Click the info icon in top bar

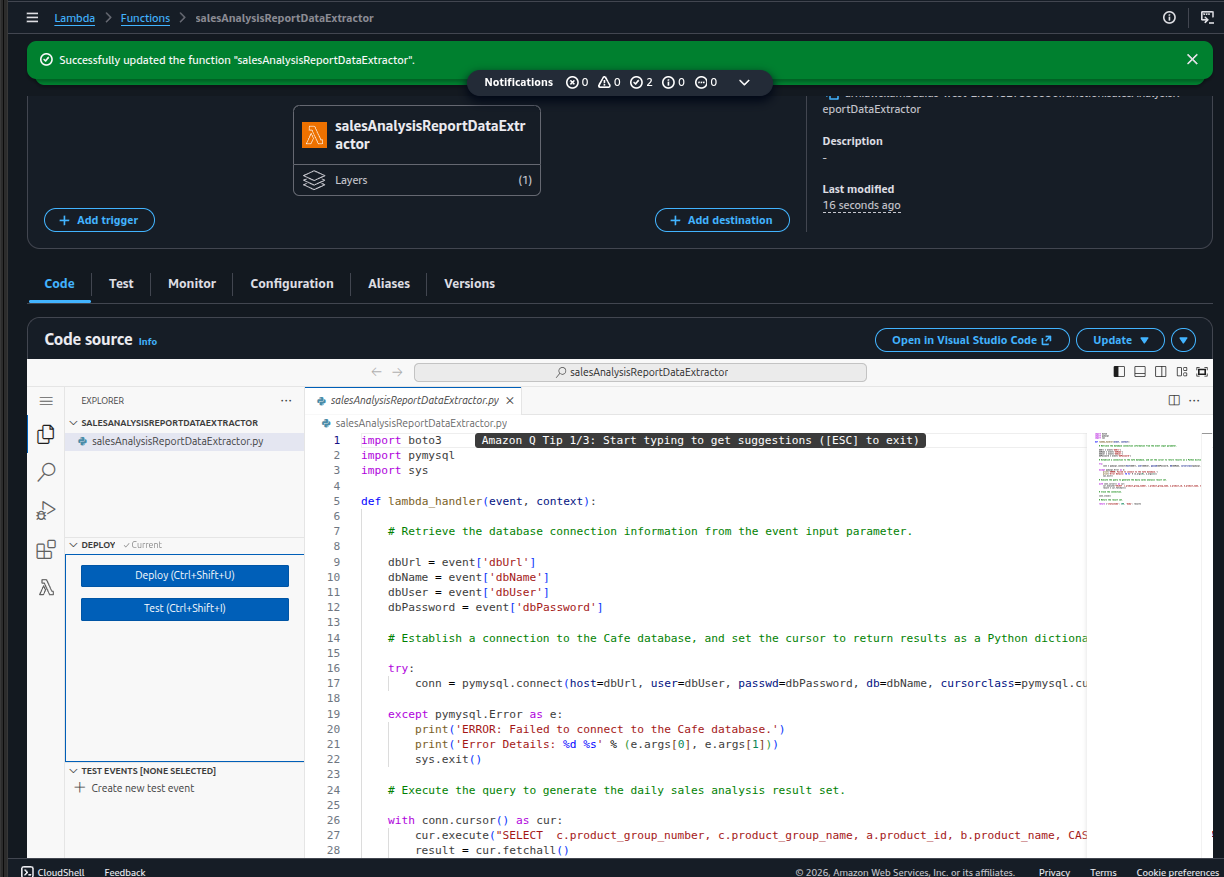[x=1169, y=18]
